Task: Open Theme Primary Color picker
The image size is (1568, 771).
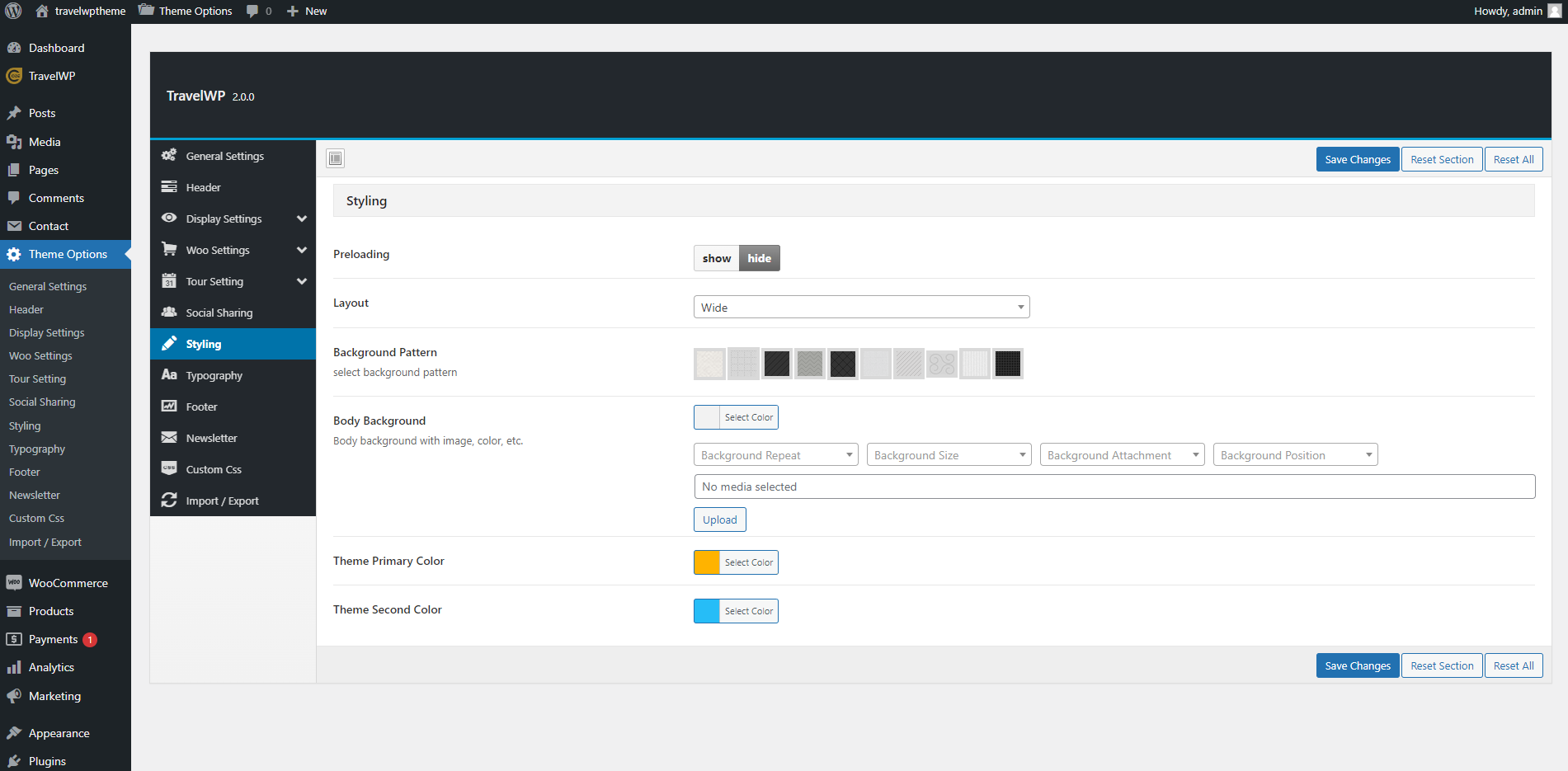Action: (x=736, y=562)
